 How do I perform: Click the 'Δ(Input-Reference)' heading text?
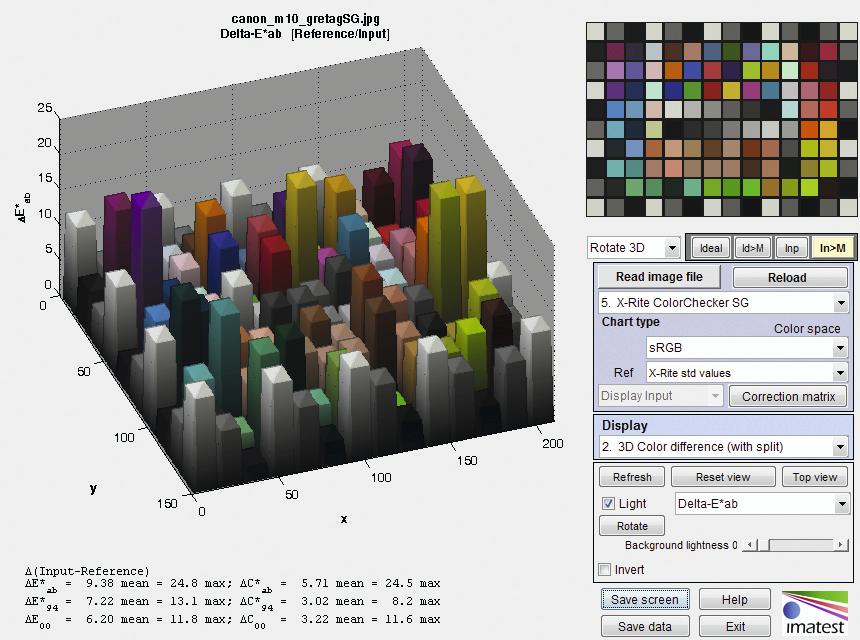click(x=87, y=571)
